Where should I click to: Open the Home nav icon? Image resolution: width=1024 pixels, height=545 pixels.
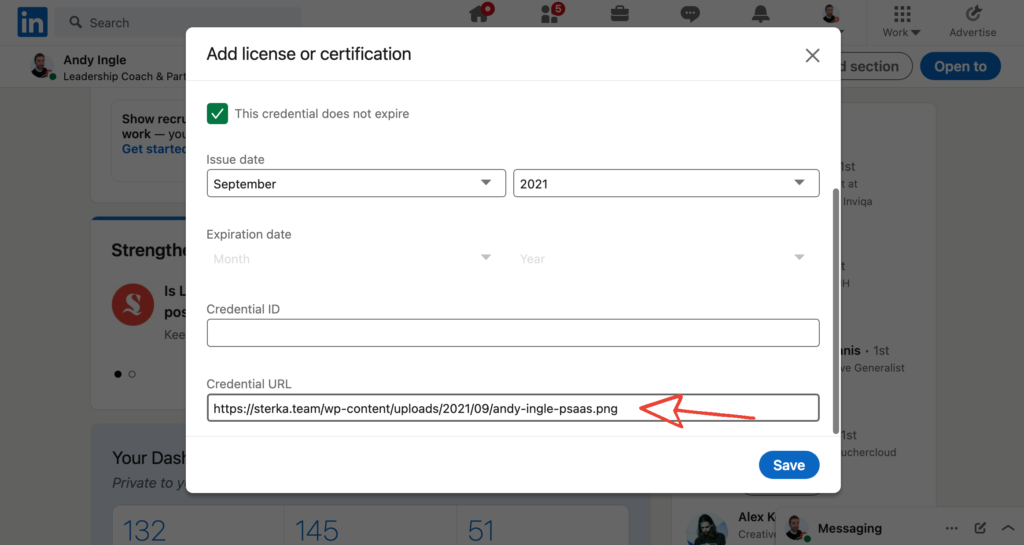point(481,14)
